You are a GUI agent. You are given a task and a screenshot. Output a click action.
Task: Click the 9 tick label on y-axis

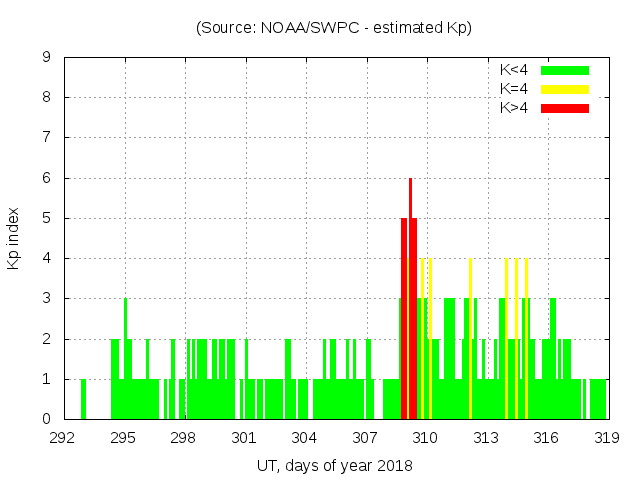coord(47,58)
